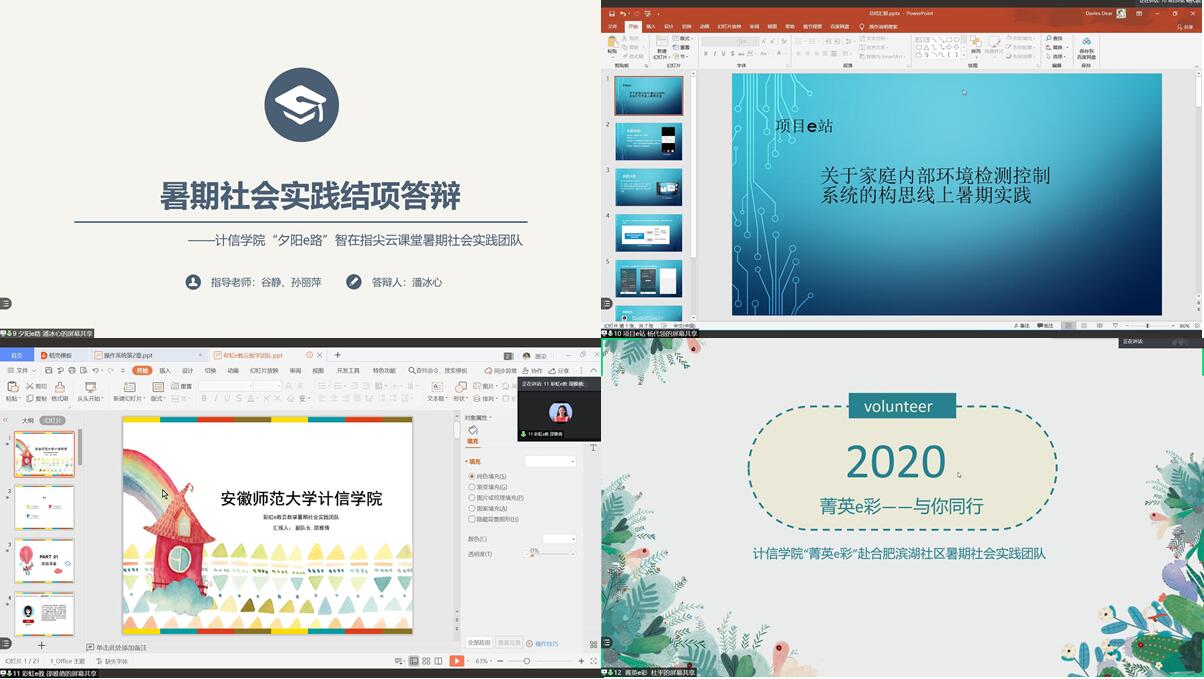Click WPS New Slide (新建幻灯片) icon
The width and height of the screenshot is (1204, 679).
tap(130, 387)
